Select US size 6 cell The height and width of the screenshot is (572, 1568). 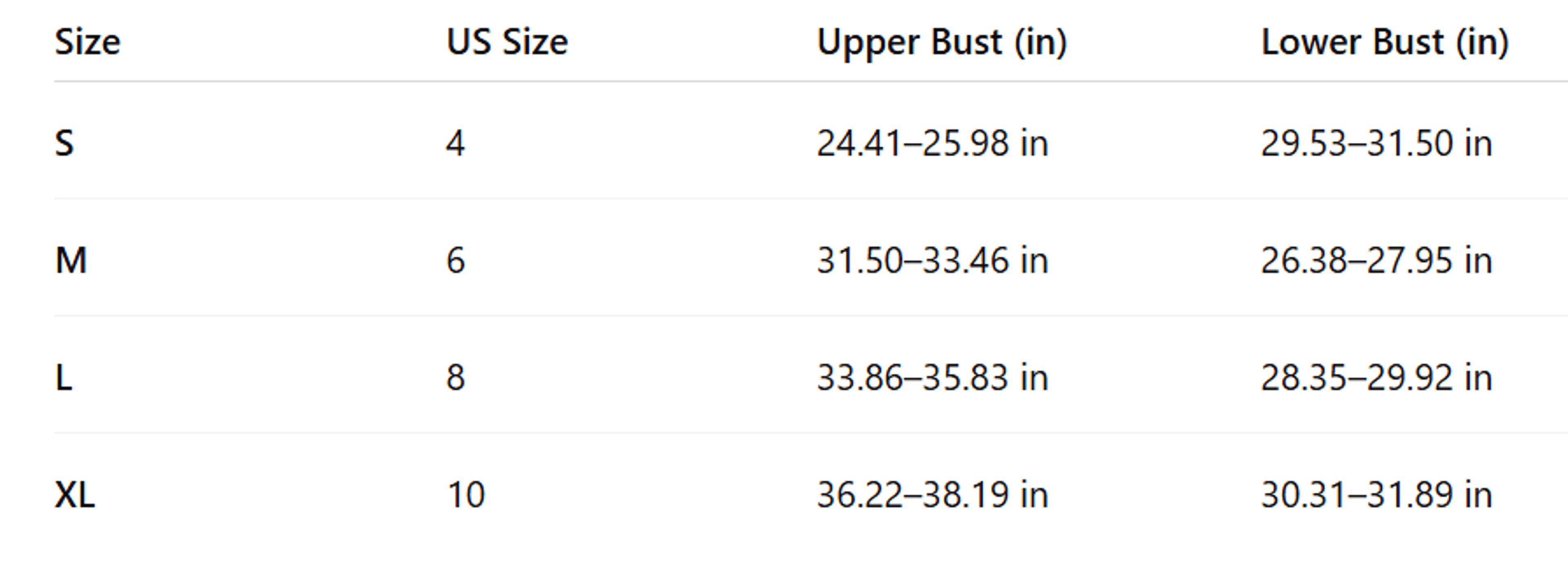pyautogui.click(x=455, y=261)
